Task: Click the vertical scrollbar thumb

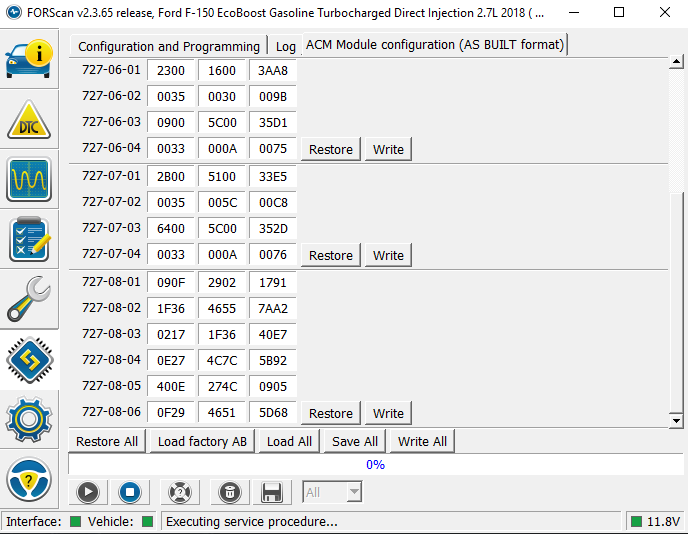Action: point(676,302)
